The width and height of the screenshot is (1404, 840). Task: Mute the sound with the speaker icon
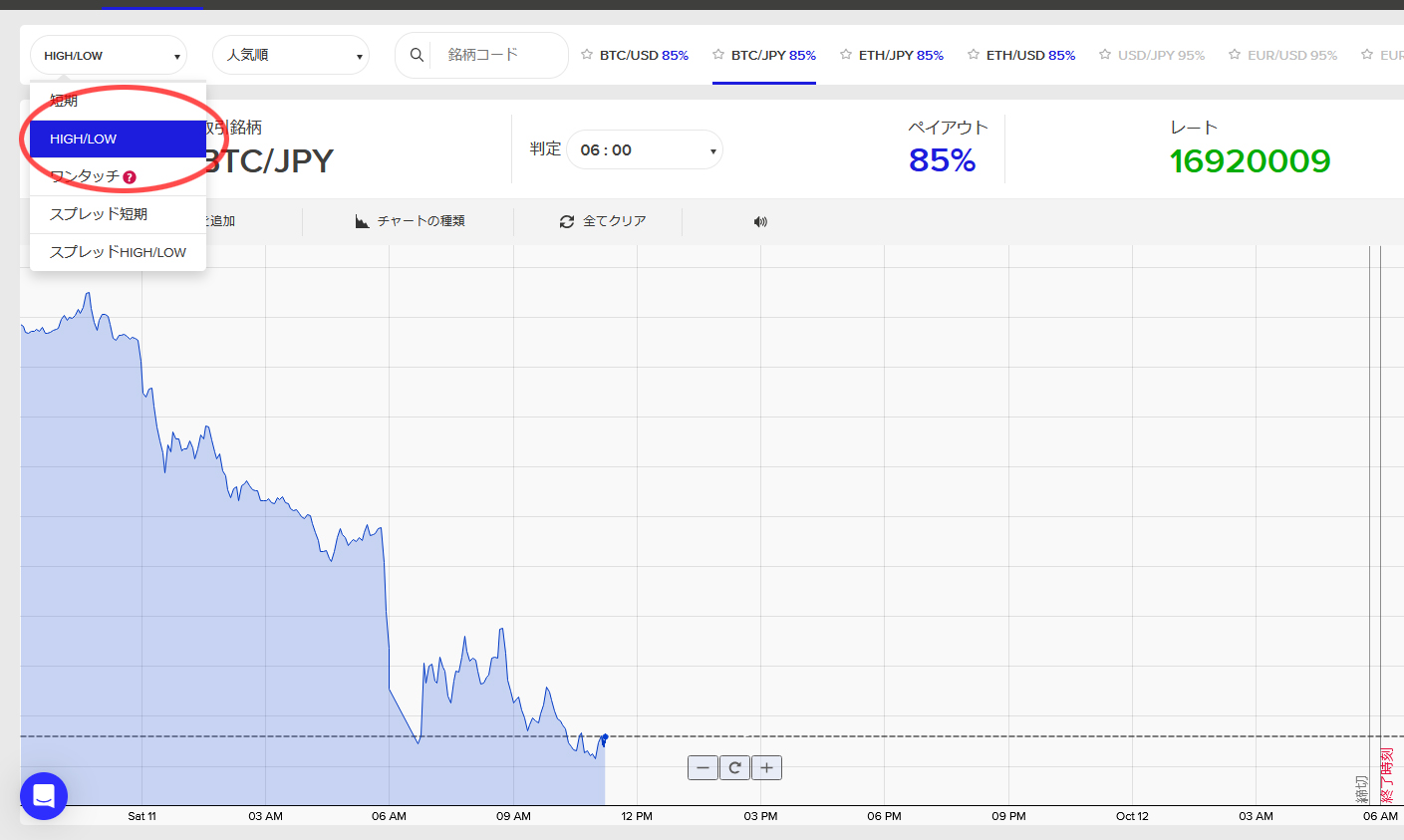click(760, 221)
